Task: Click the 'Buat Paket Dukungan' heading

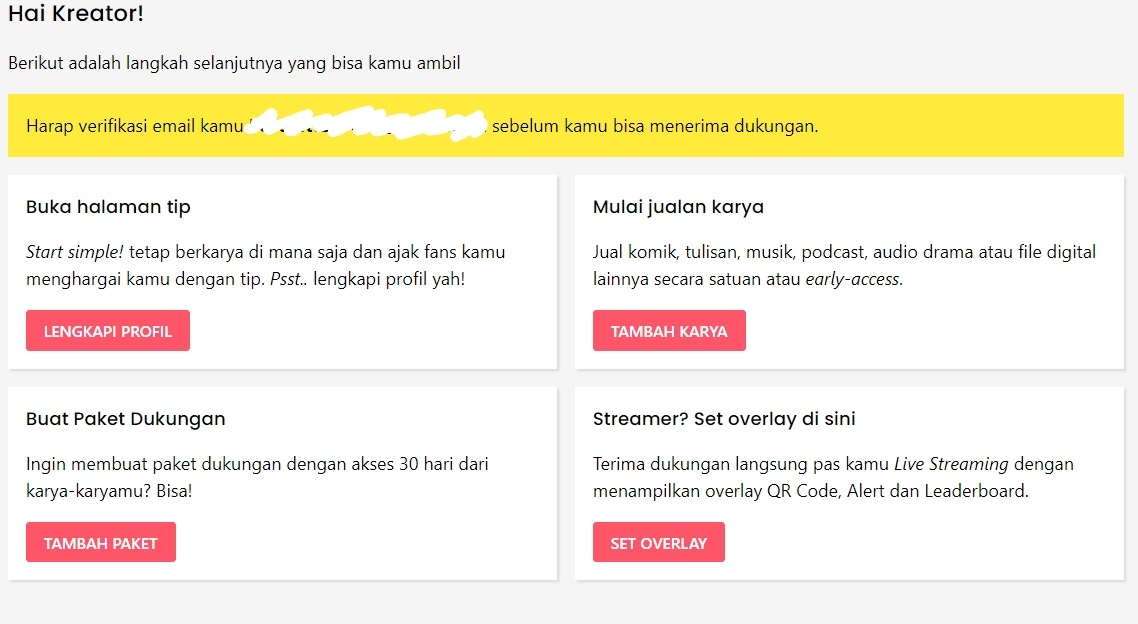Action: [126, 419]
